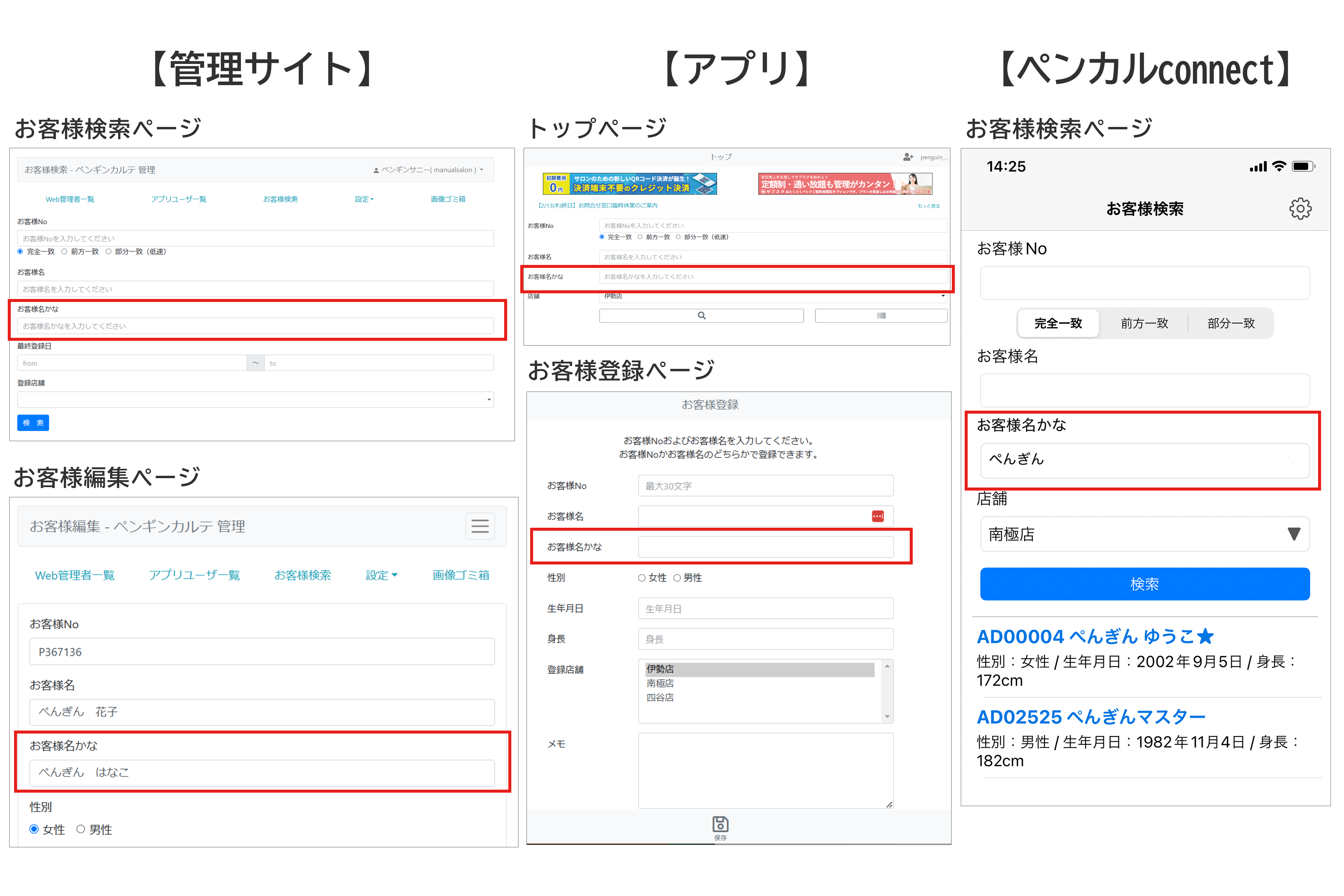Click the お客様名かな field on the registration page
This screenshot has width=1344, height=896.
(x=765, y=547)
